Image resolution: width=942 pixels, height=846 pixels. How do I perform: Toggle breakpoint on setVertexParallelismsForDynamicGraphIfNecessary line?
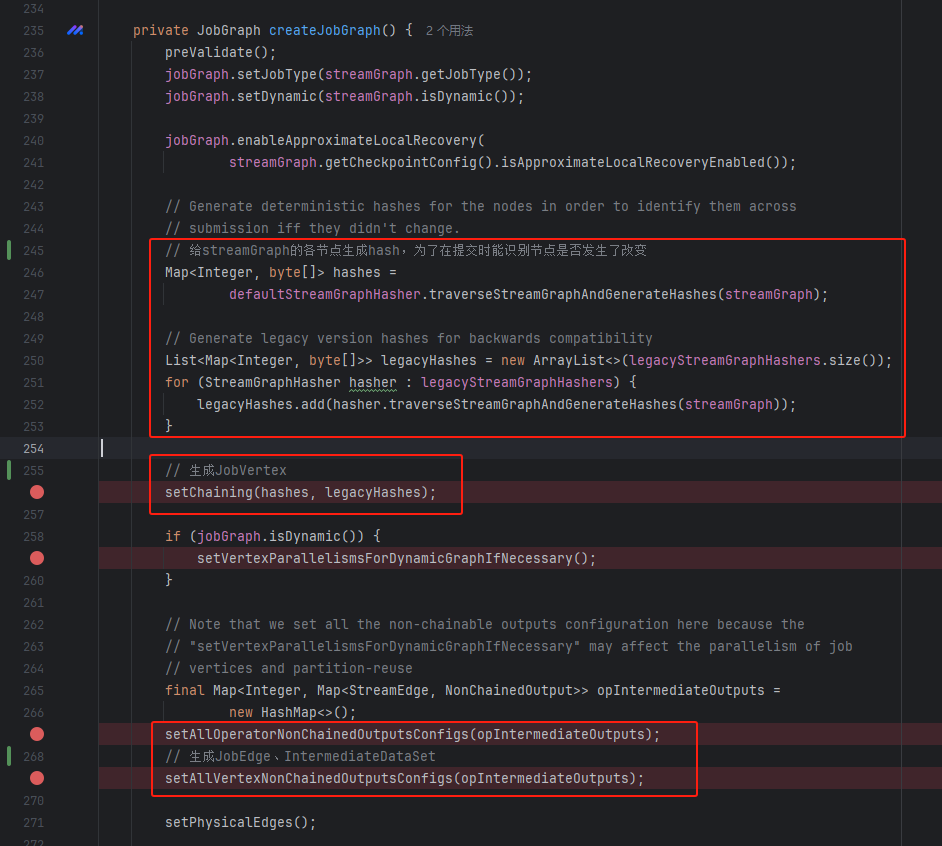37,559
